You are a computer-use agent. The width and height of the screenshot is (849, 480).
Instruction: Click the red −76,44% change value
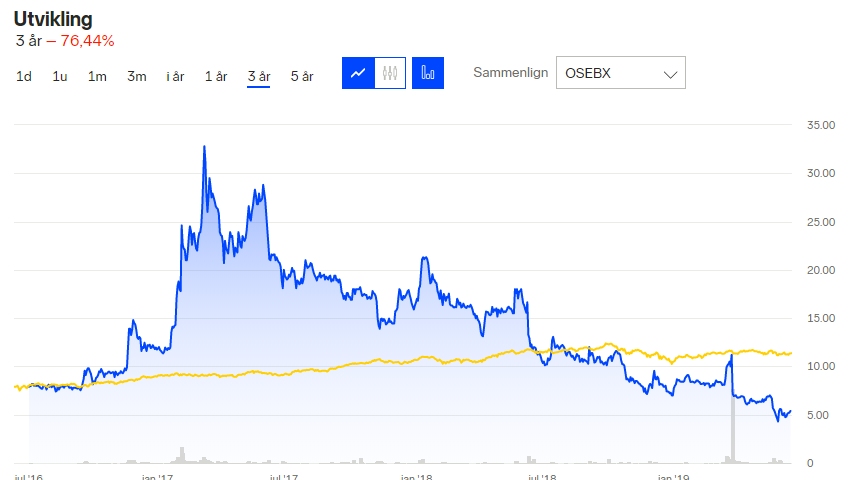pos(87,41)
